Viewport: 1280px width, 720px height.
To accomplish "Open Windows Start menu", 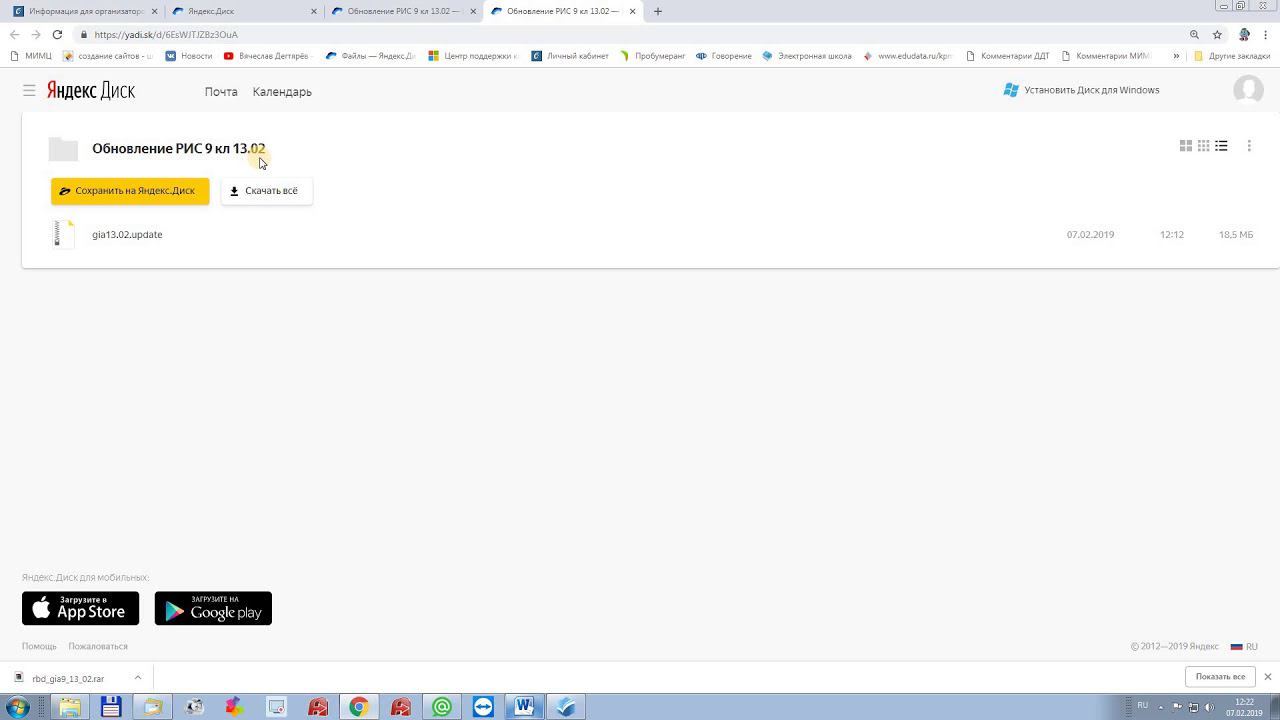I will (17, 707).
